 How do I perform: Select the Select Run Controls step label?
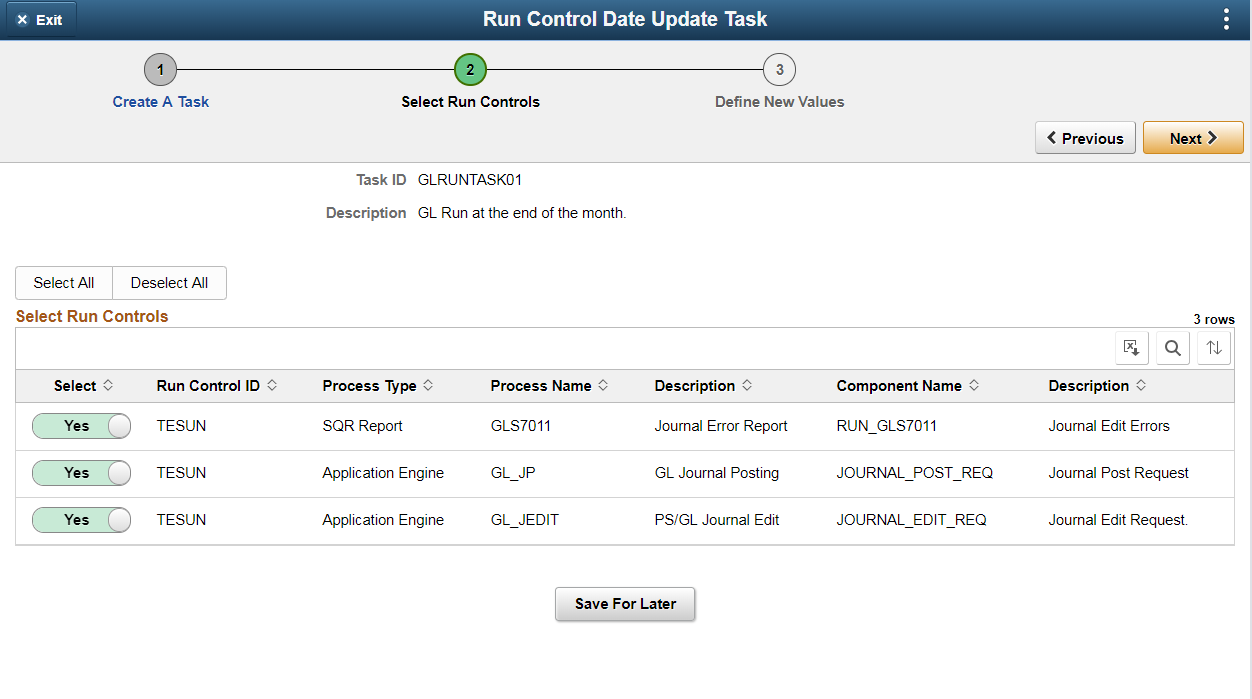pos(471,102)
